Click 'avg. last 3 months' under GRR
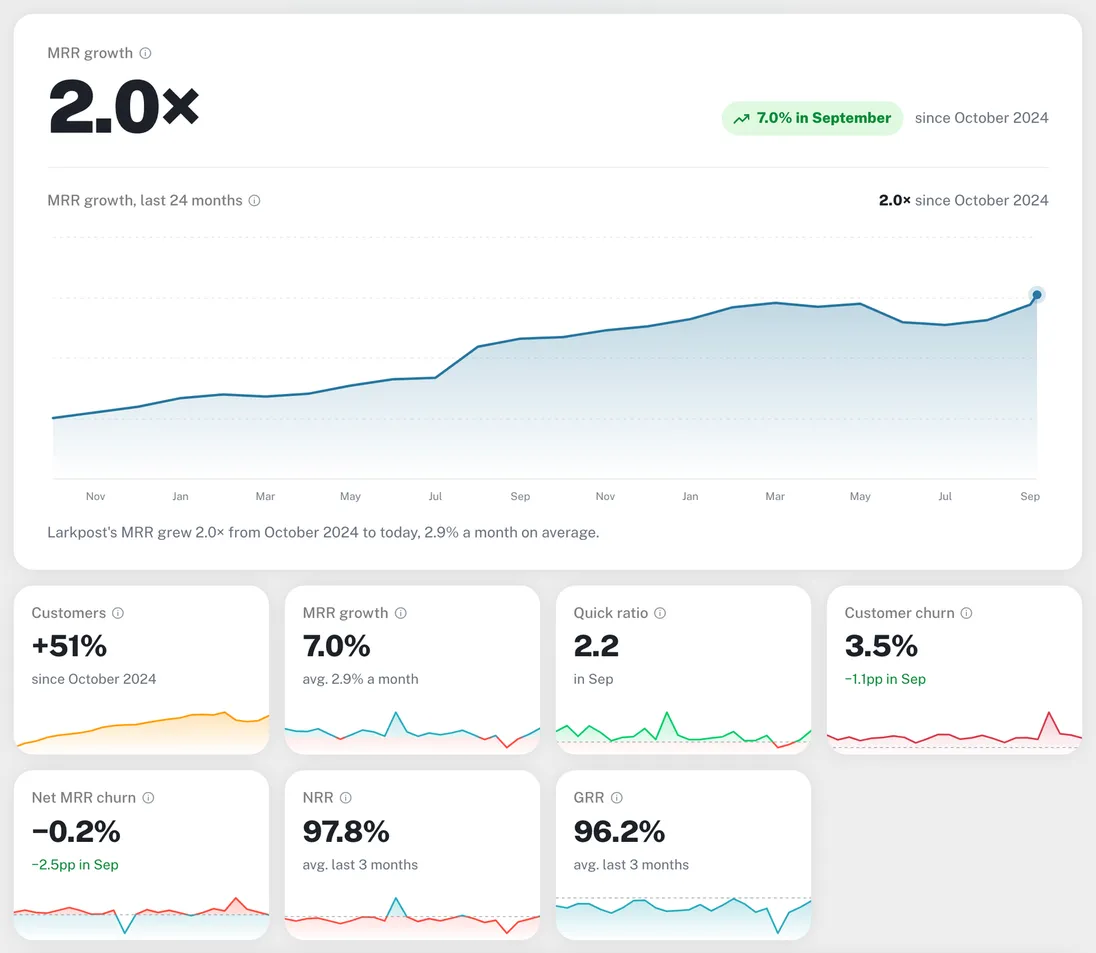This screenshot has height=953, width=1096. [x=631, y=865]
